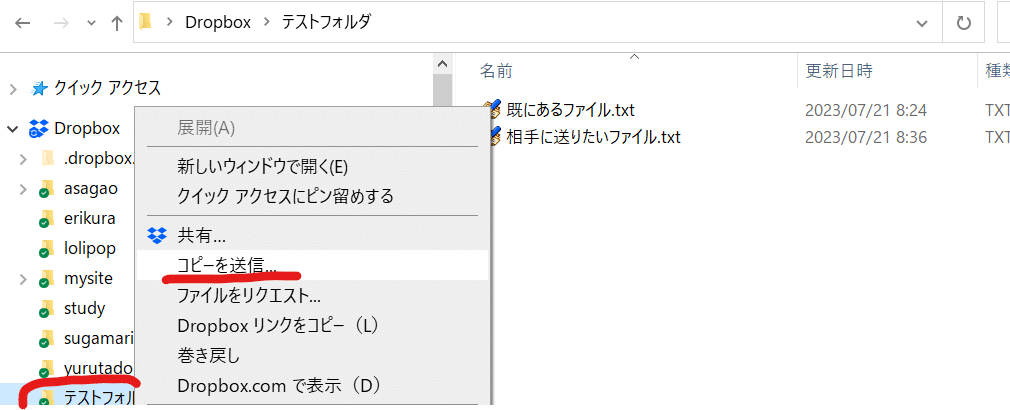
Task: Click the asagao synced folder icon
Action: coord(45,189)
